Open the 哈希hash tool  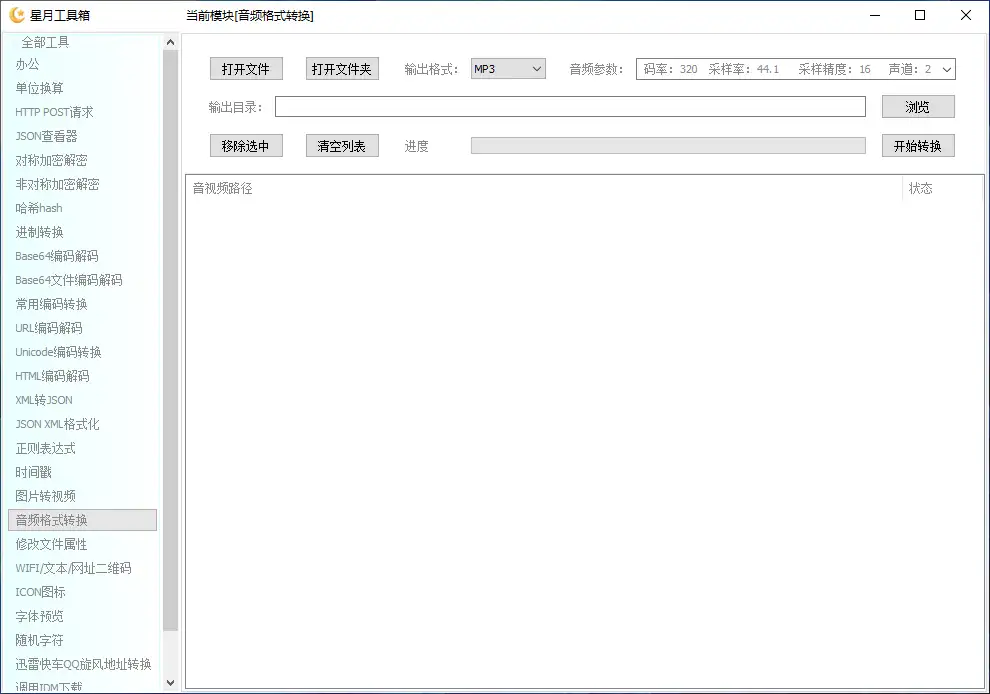coord(39,208)
